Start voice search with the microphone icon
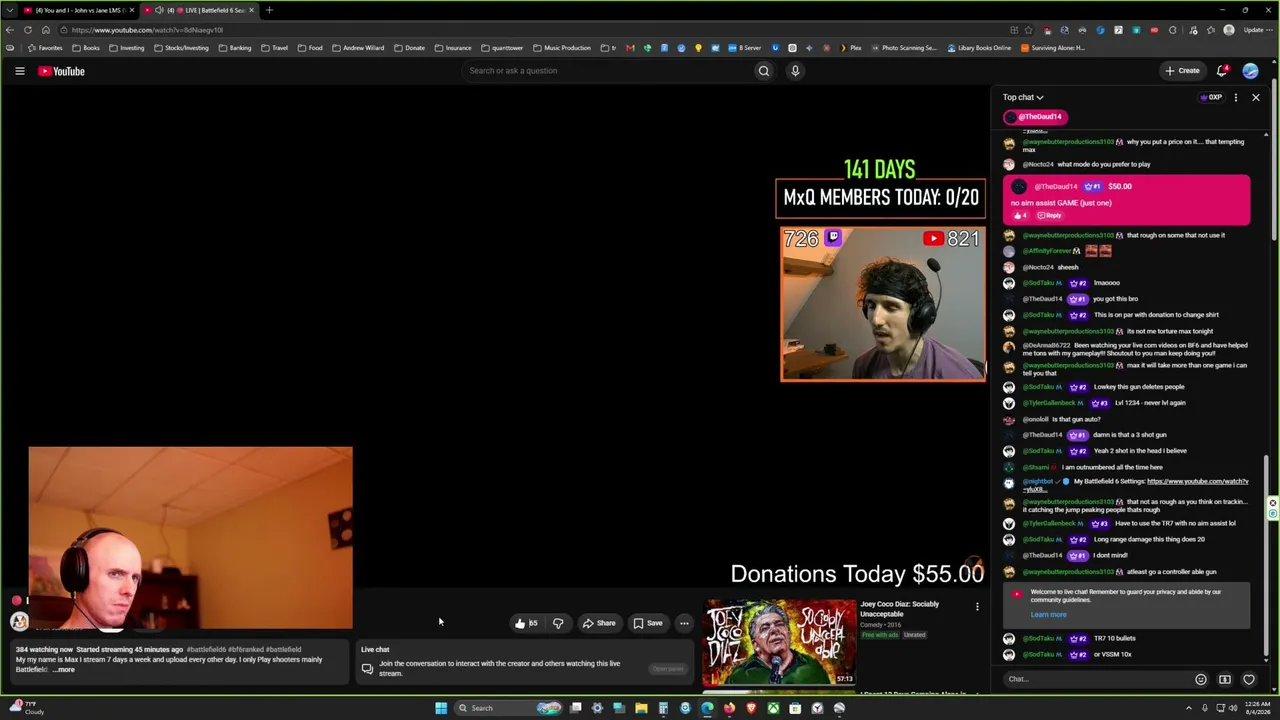Viewport: 1280px width, 720px height. coord(795,71)
